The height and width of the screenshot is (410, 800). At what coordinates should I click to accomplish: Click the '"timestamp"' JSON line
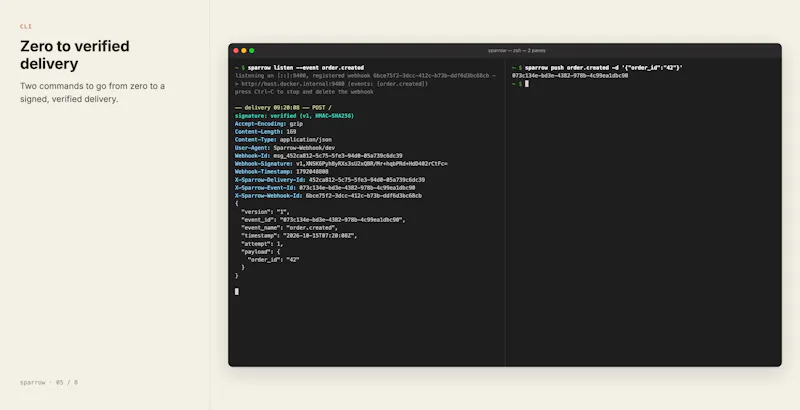point(299,236)
